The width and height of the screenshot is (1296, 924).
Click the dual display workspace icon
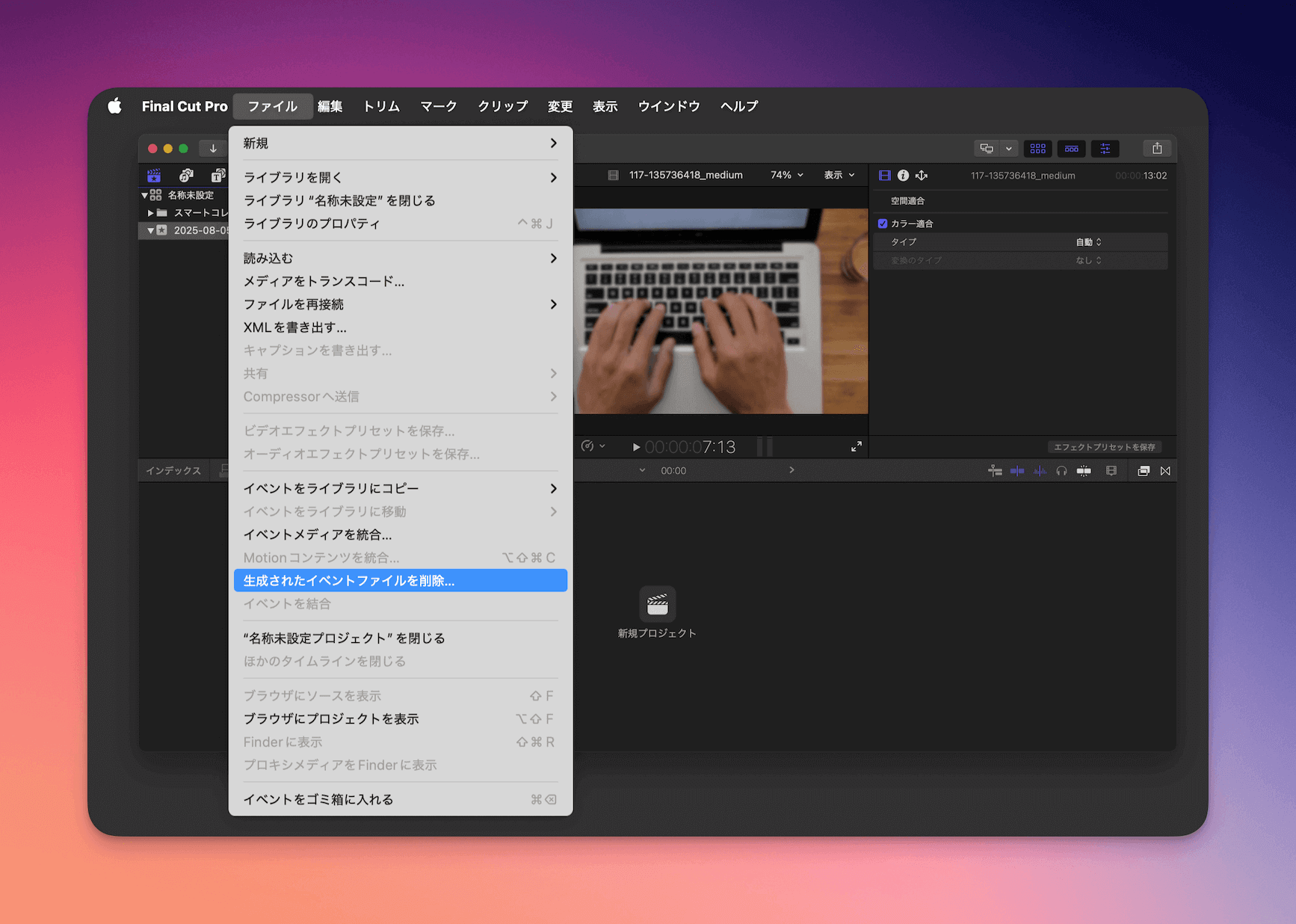(987, 149)
